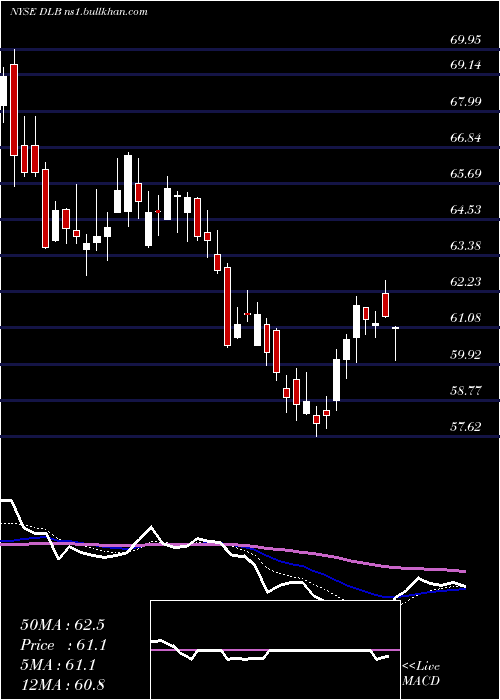Click the Price : 61.1 readout
This screenshot has height=700, width=500.
64,645
